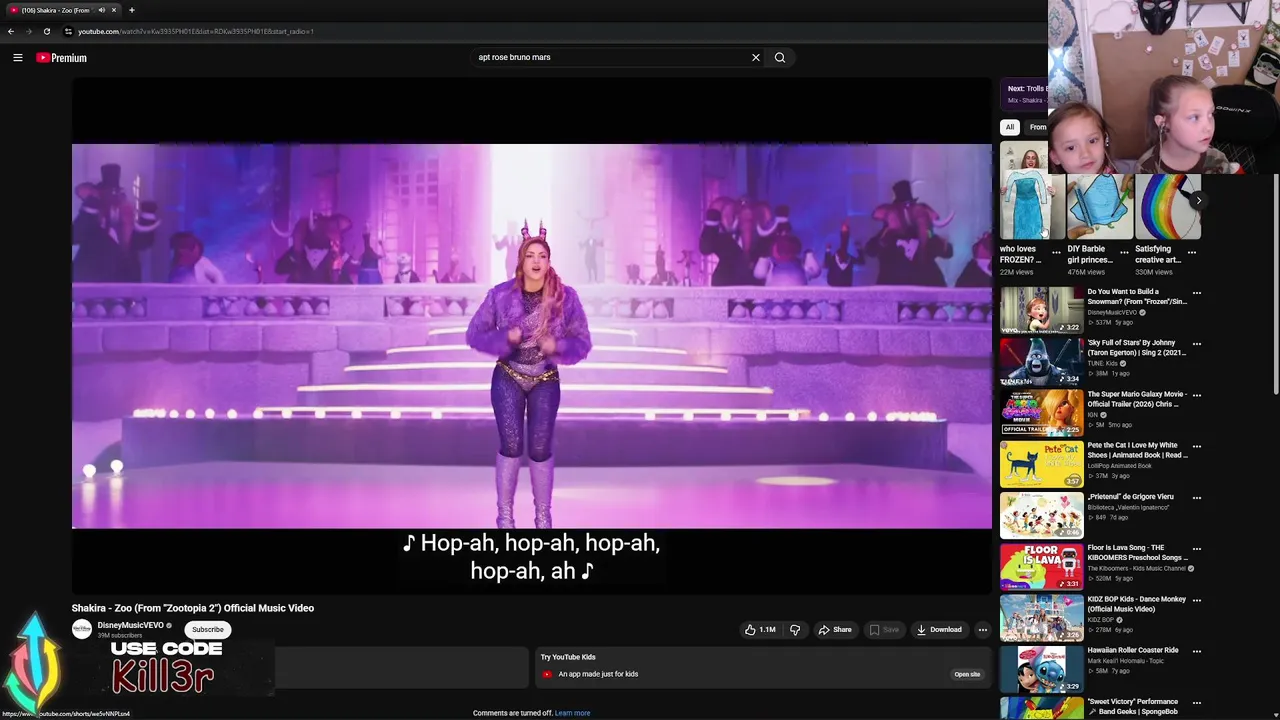This screenshot has width=1280, height=720.
Task: Clear the search box with the X
Action: (756, 57)
